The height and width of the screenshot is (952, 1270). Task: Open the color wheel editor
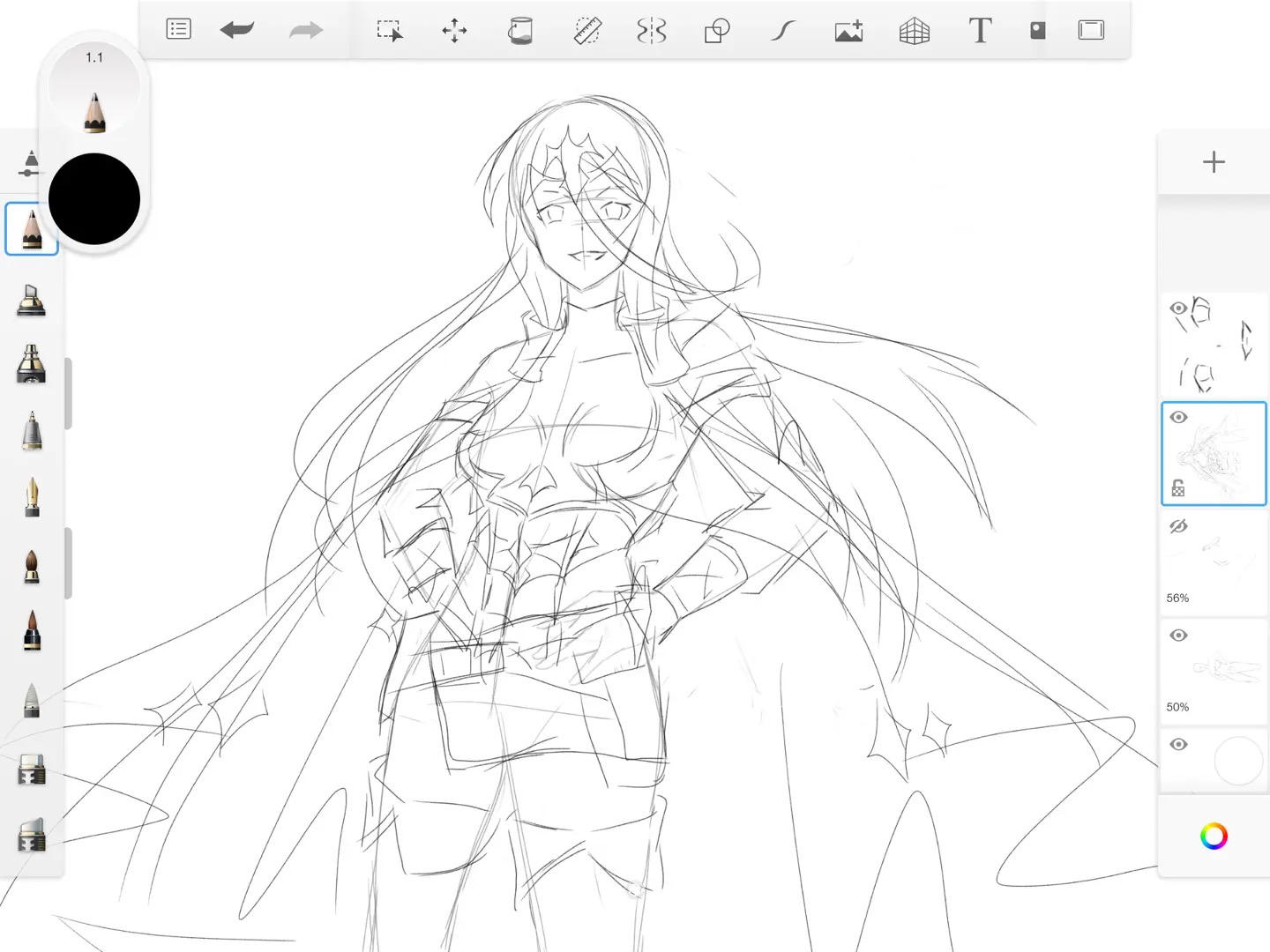(x=1214, y=837)
